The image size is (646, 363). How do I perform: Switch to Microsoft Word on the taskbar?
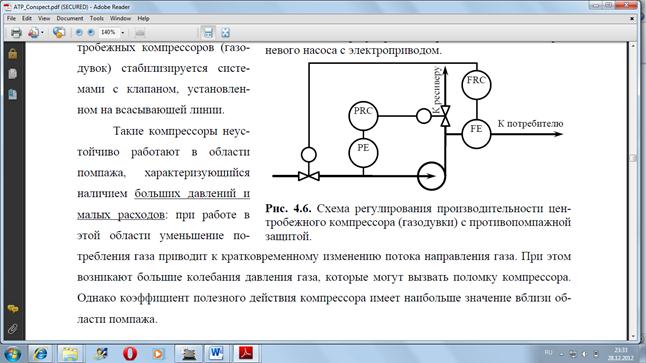[216, 353]
